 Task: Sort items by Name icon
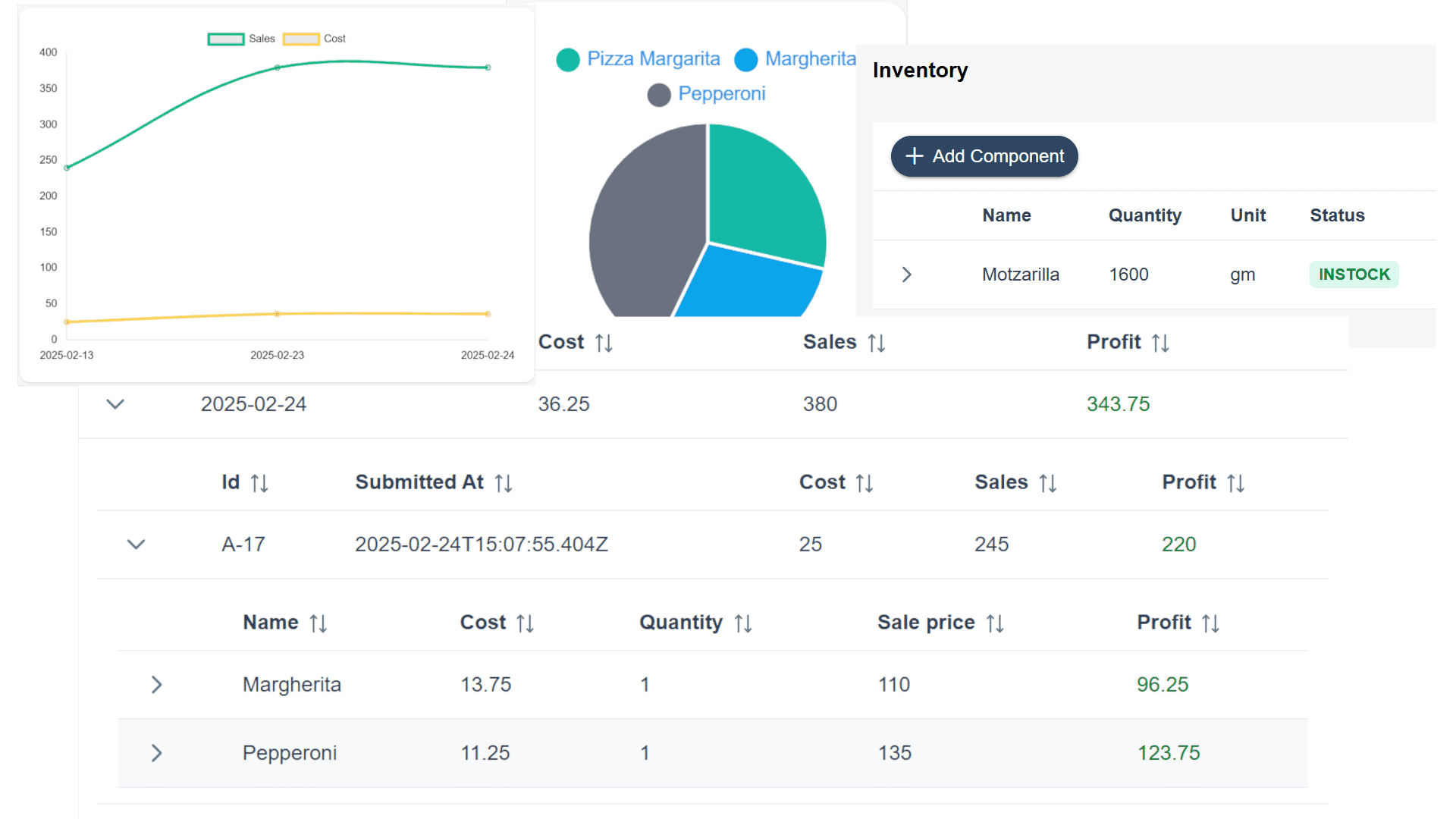click(318, 623)
